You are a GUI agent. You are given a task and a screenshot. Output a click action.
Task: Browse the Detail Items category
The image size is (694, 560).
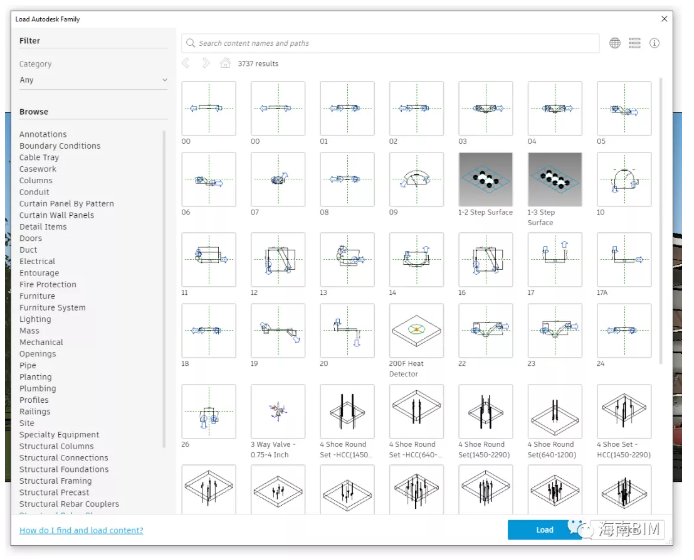[43, 227]
